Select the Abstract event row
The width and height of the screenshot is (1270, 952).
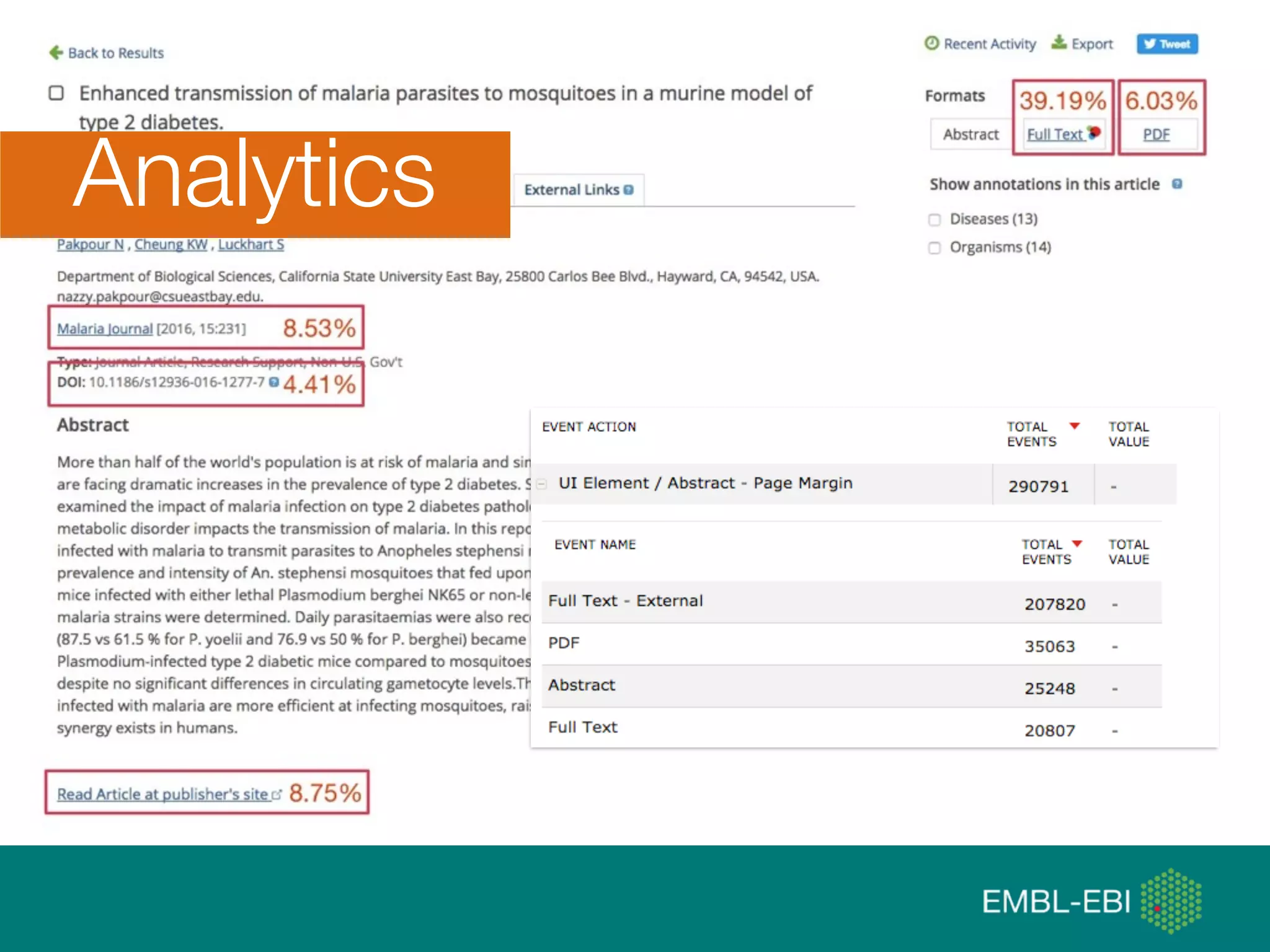pos(851,686)
